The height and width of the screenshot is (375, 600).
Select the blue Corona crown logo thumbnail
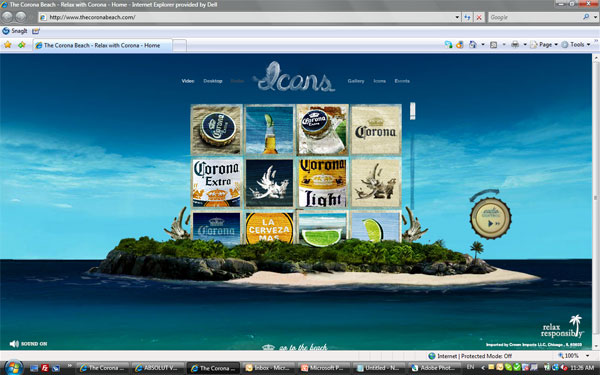pos(217,227)
